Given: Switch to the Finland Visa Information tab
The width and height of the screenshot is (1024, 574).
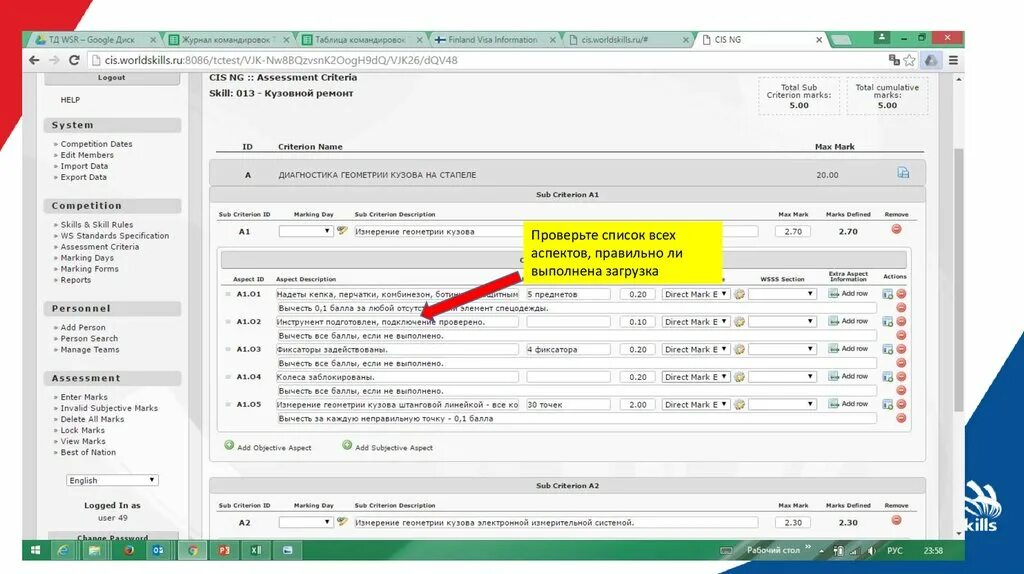Looking at the screenshot, I should (492, 40).
